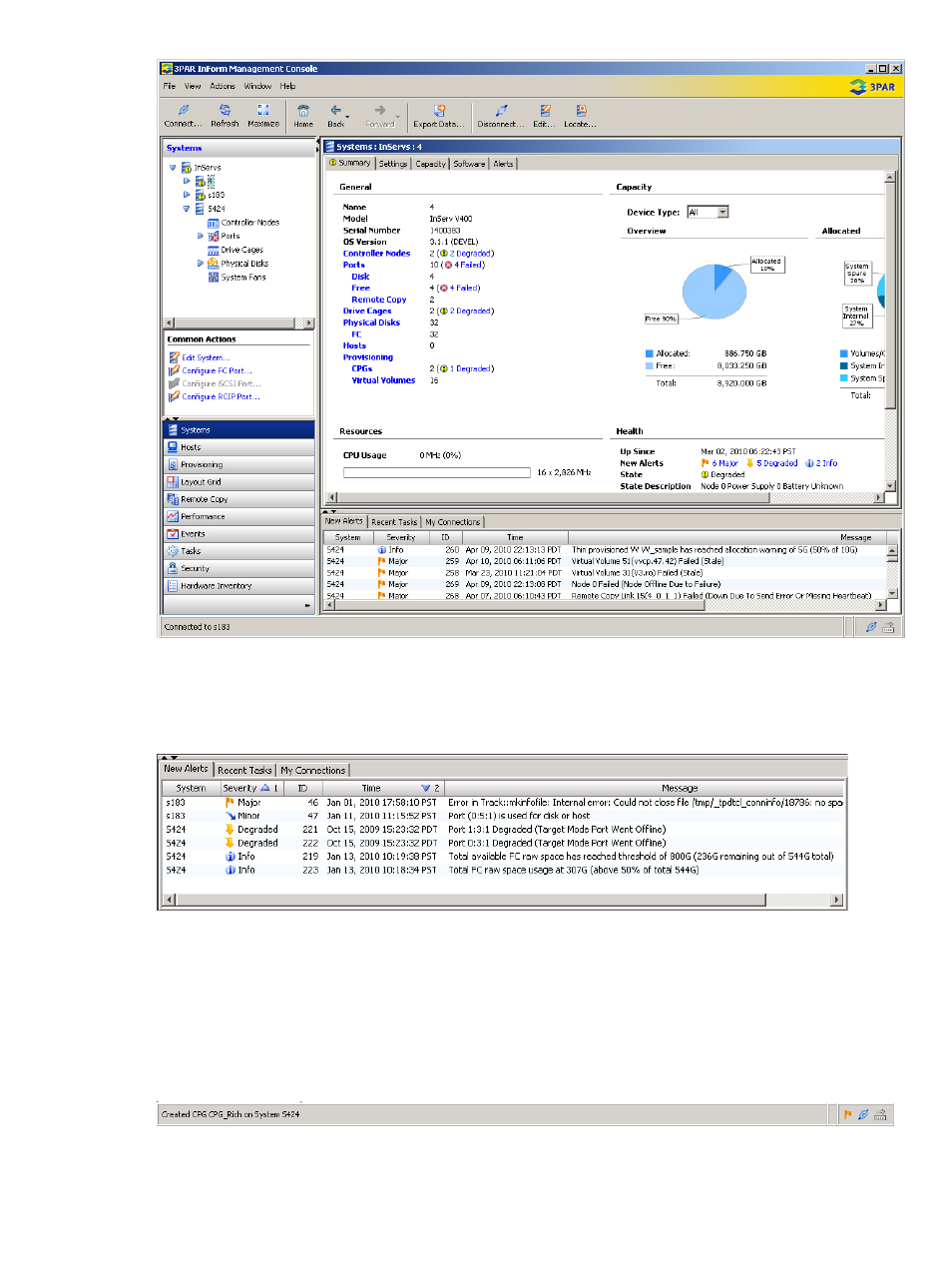Screen dimensions: 952x1268
Task: Open the Provisioning manager pane
Action: [238, 464]
